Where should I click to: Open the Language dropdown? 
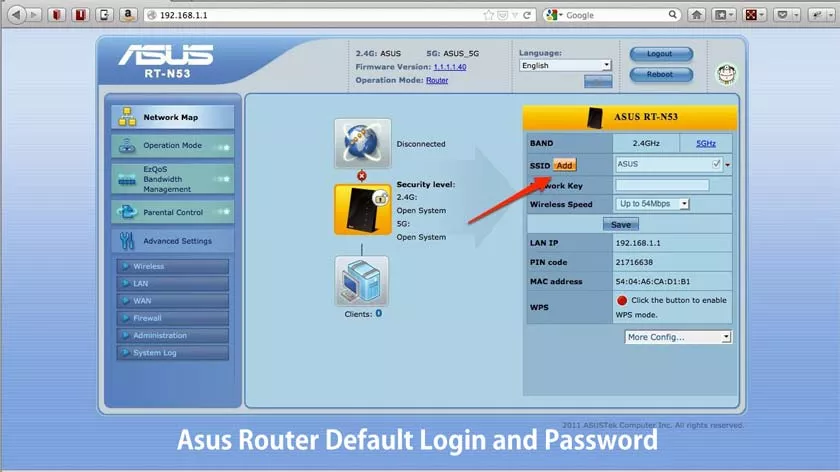(x=565, y=65)
